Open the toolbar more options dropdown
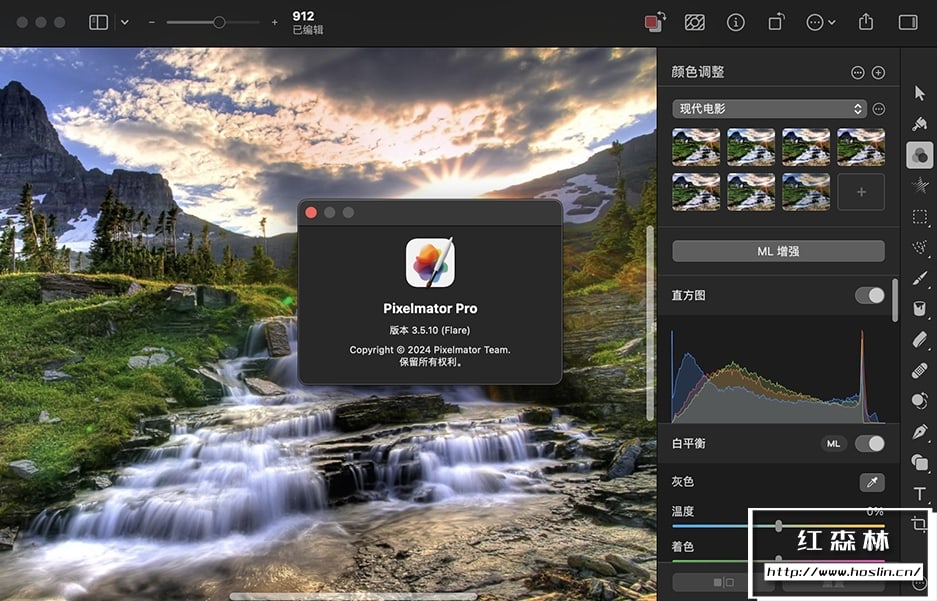This screenshot has height=601, width=937. tap(820, 23)
